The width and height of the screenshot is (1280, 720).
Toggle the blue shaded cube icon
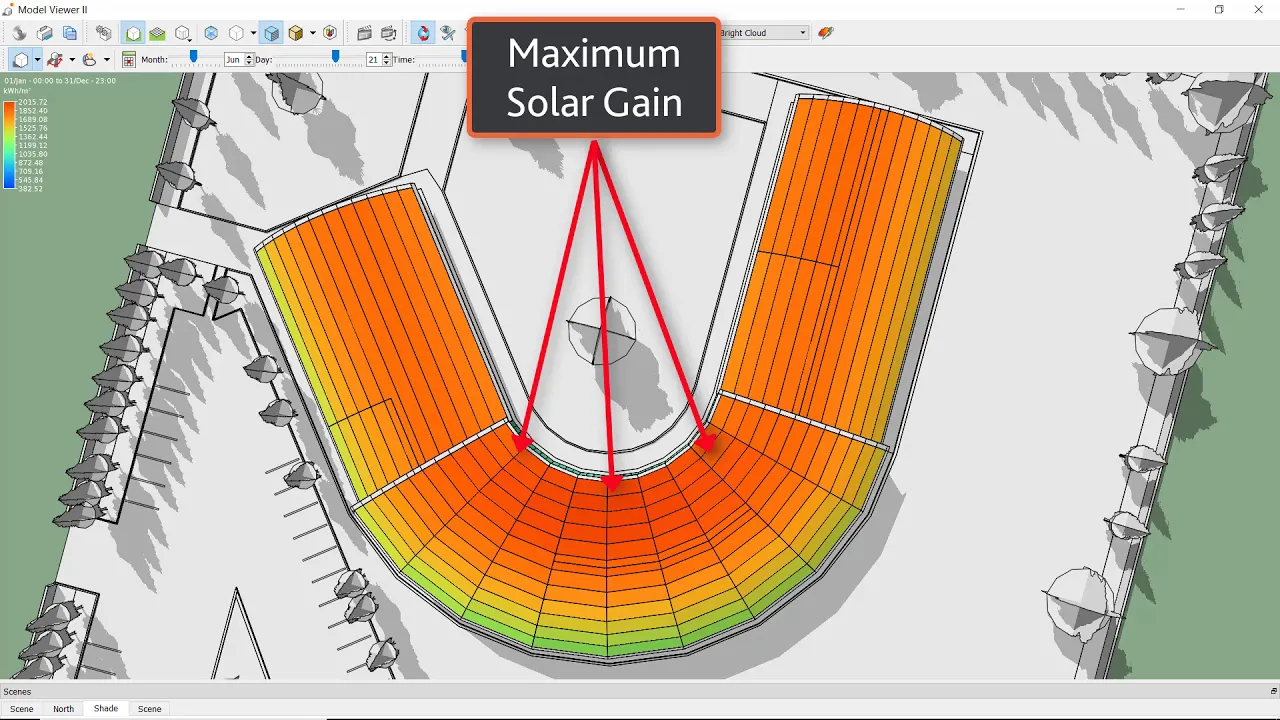(x=271, y=33)
